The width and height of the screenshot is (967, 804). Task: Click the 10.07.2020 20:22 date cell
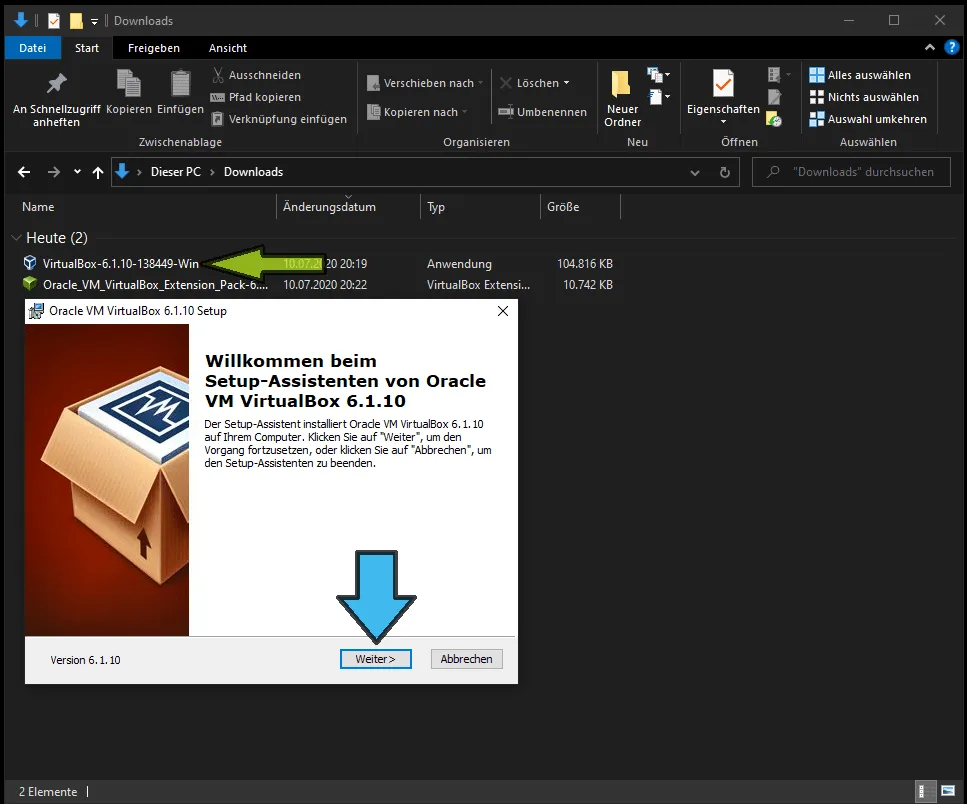(x=325, y=284)
